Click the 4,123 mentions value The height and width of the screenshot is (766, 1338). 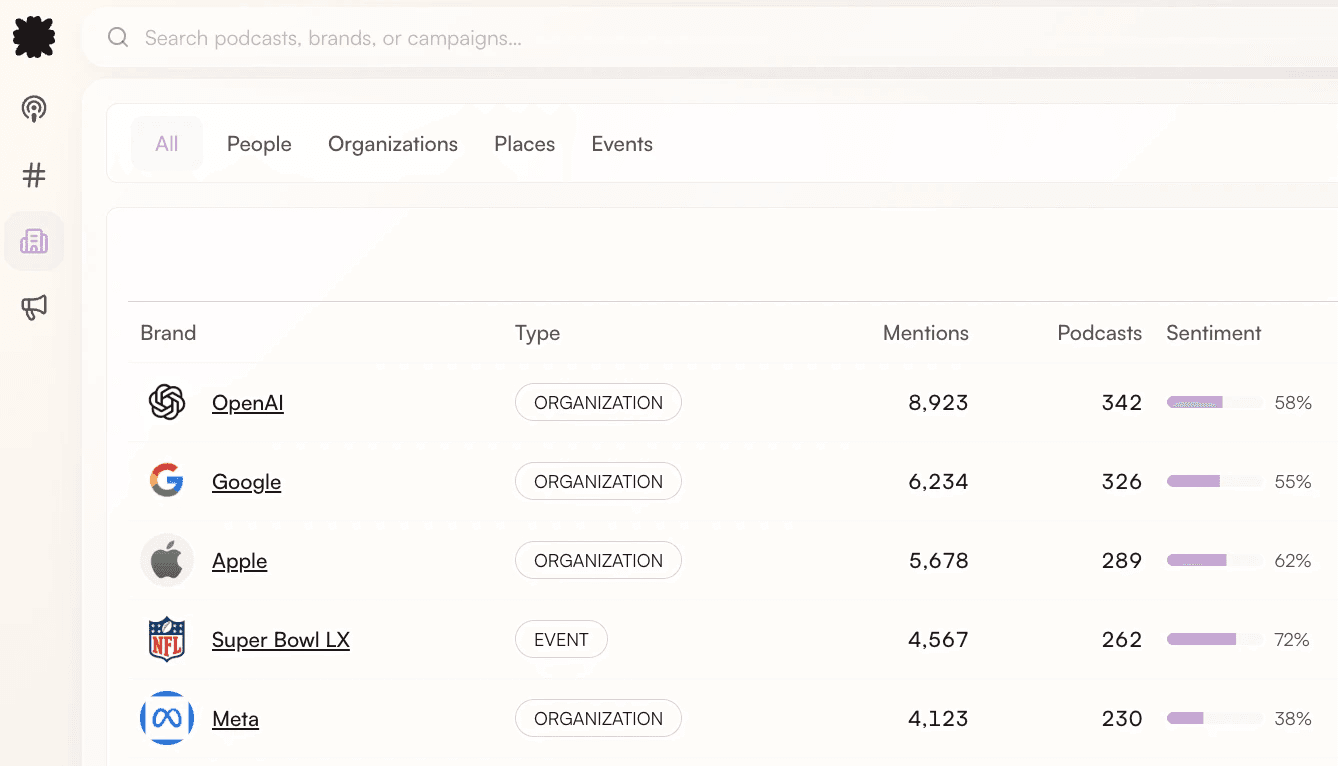tap(938, 719)
